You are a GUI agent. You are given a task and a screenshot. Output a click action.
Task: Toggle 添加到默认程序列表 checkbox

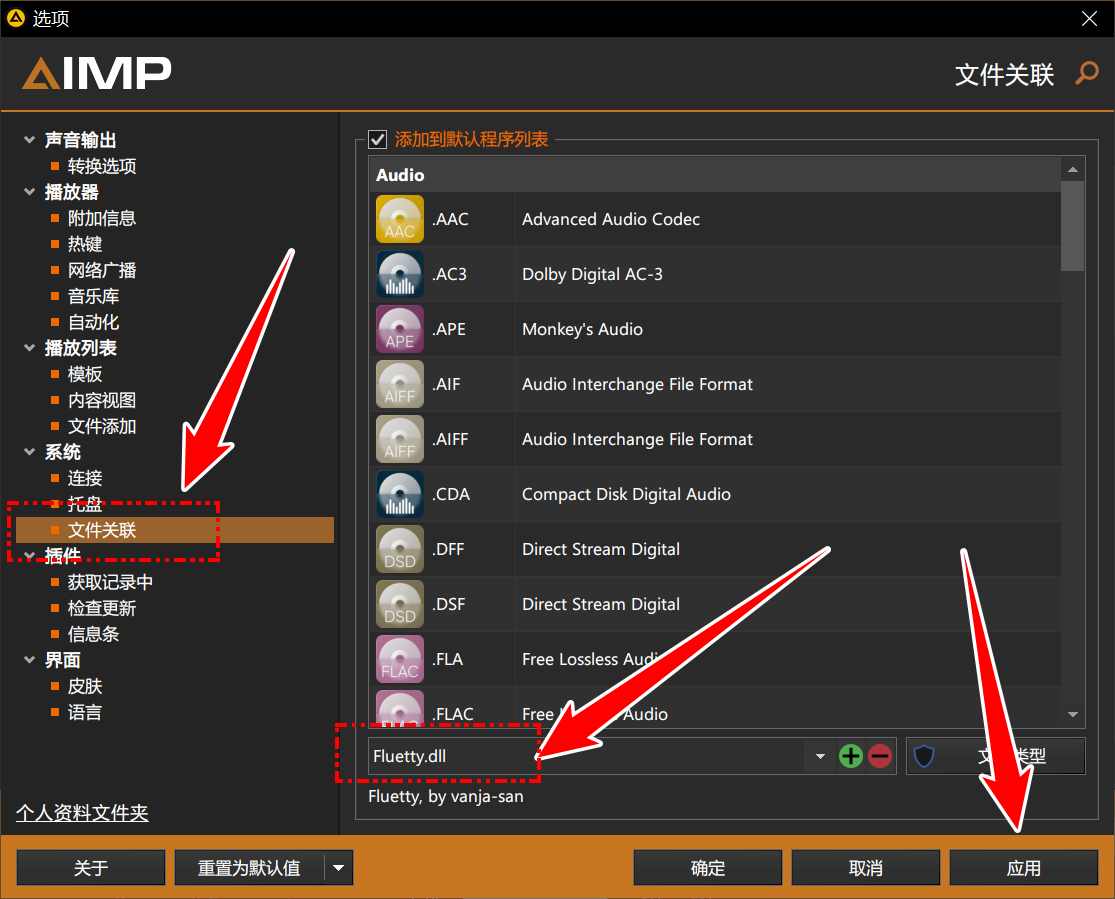click(x=377, y=139)
